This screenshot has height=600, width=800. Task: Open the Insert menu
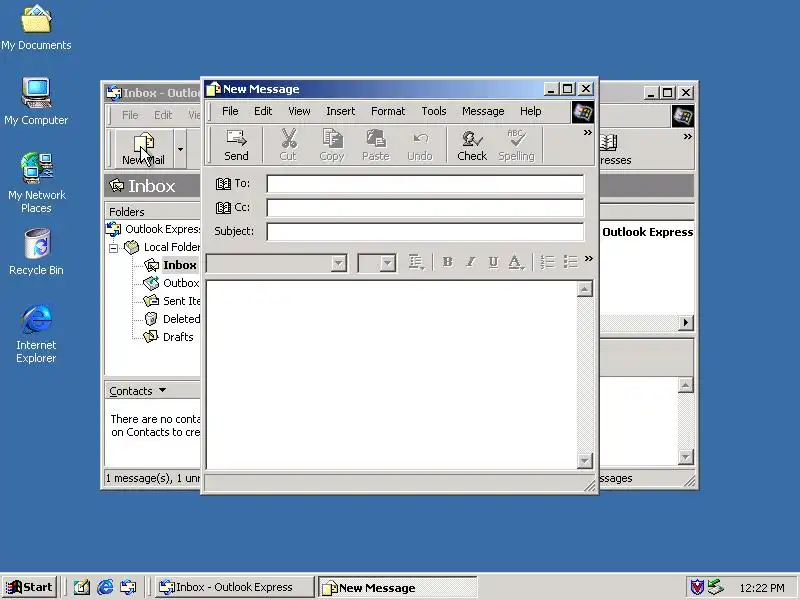[340, 111]
